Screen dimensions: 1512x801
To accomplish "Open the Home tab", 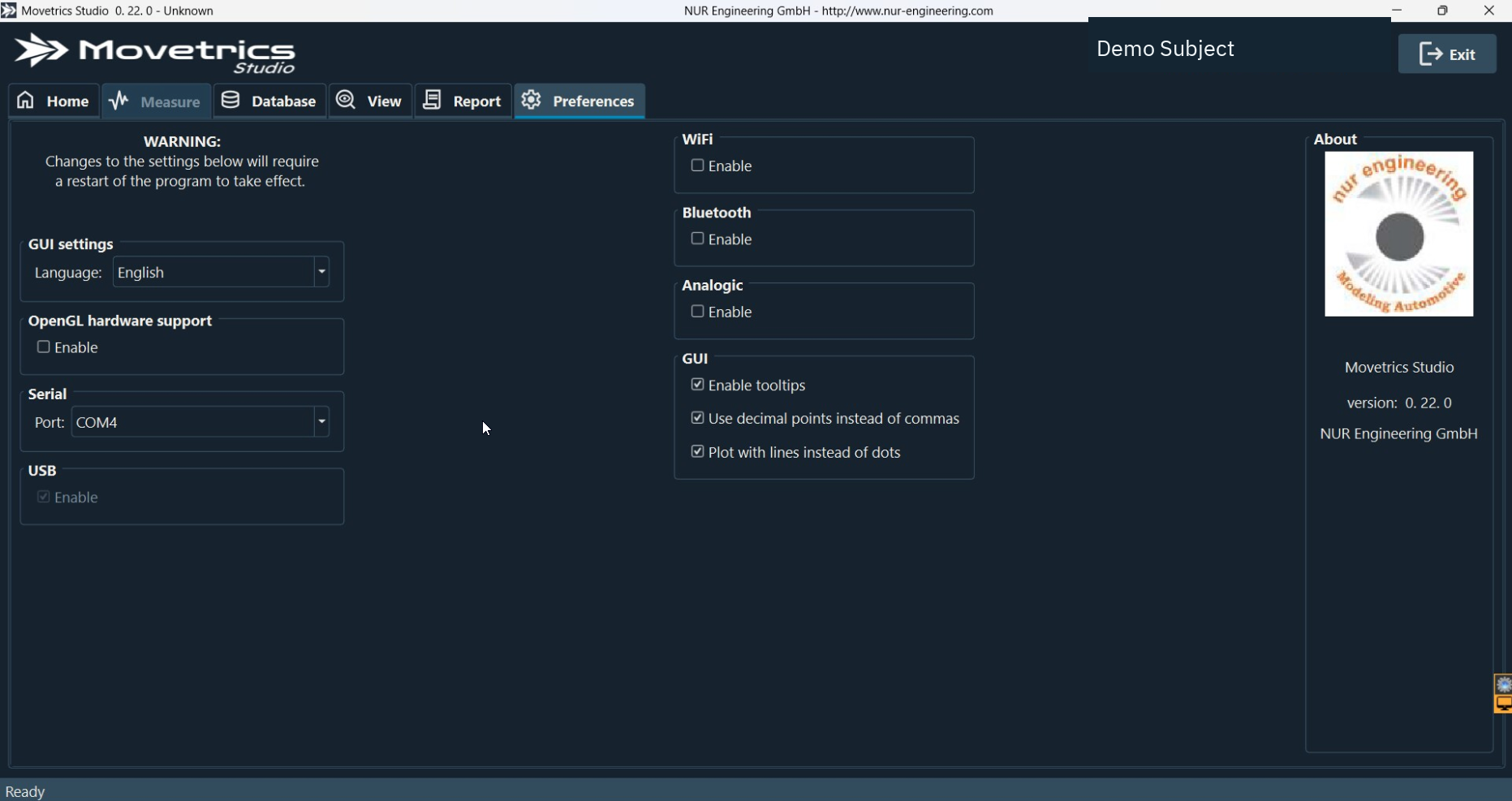I will pos(54,101).
